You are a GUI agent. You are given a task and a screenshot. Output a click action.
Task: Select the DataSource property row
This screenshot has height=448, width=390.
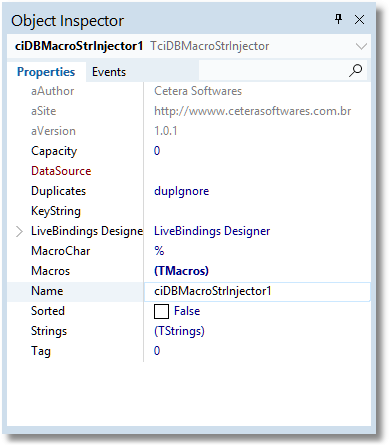point(189,171)
